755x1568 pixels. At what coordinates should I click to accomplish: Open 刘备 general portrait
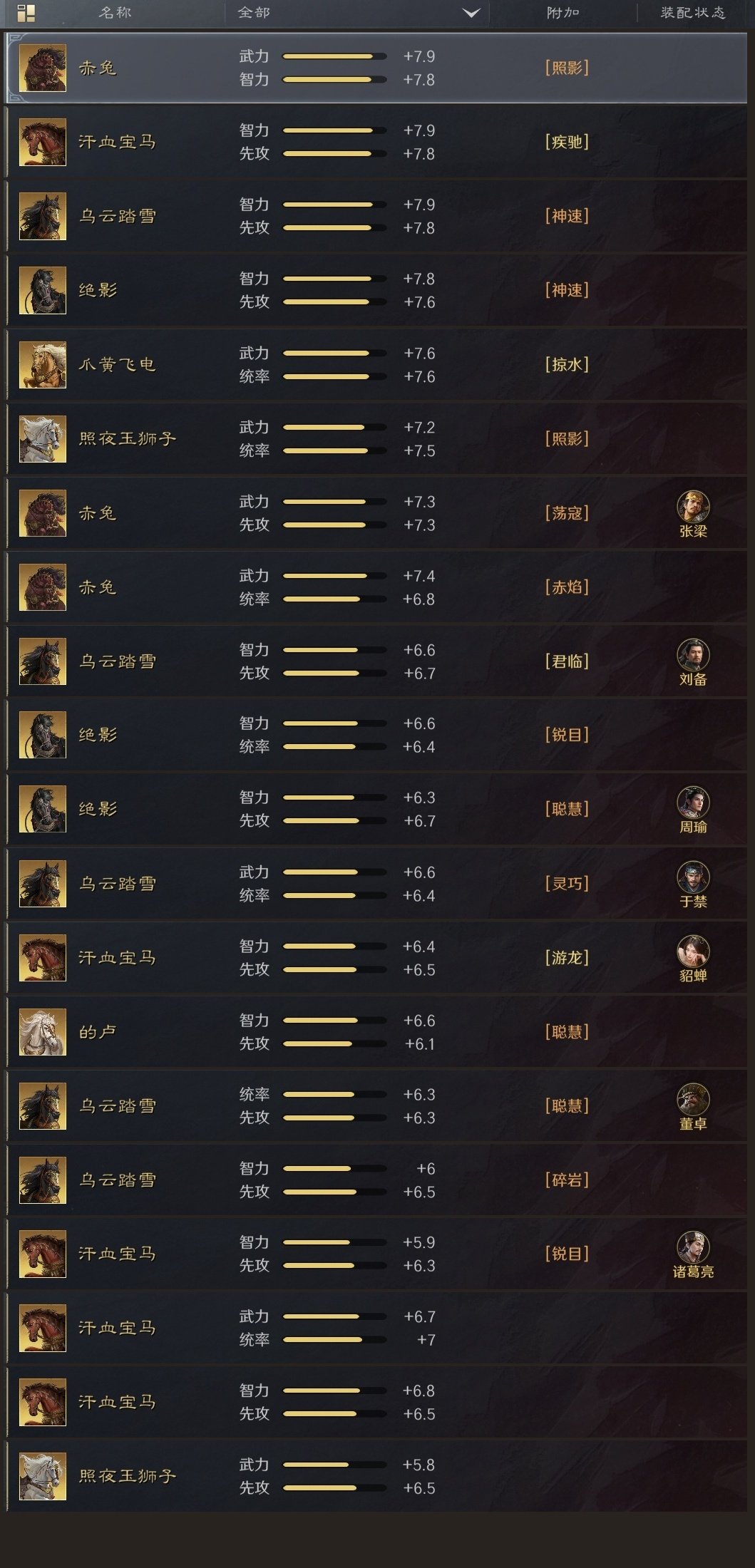(x=693, y=655)
